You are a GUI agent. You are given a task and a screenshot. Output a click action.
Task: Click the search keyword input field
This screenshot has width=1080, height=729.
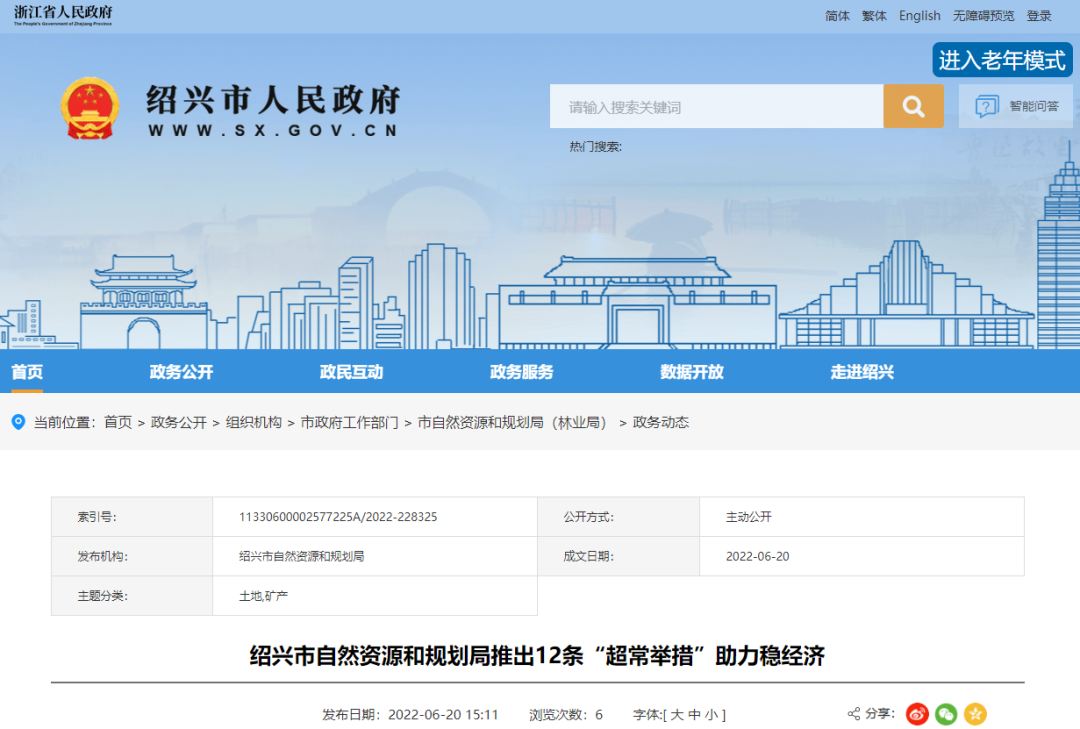[716, 106]
